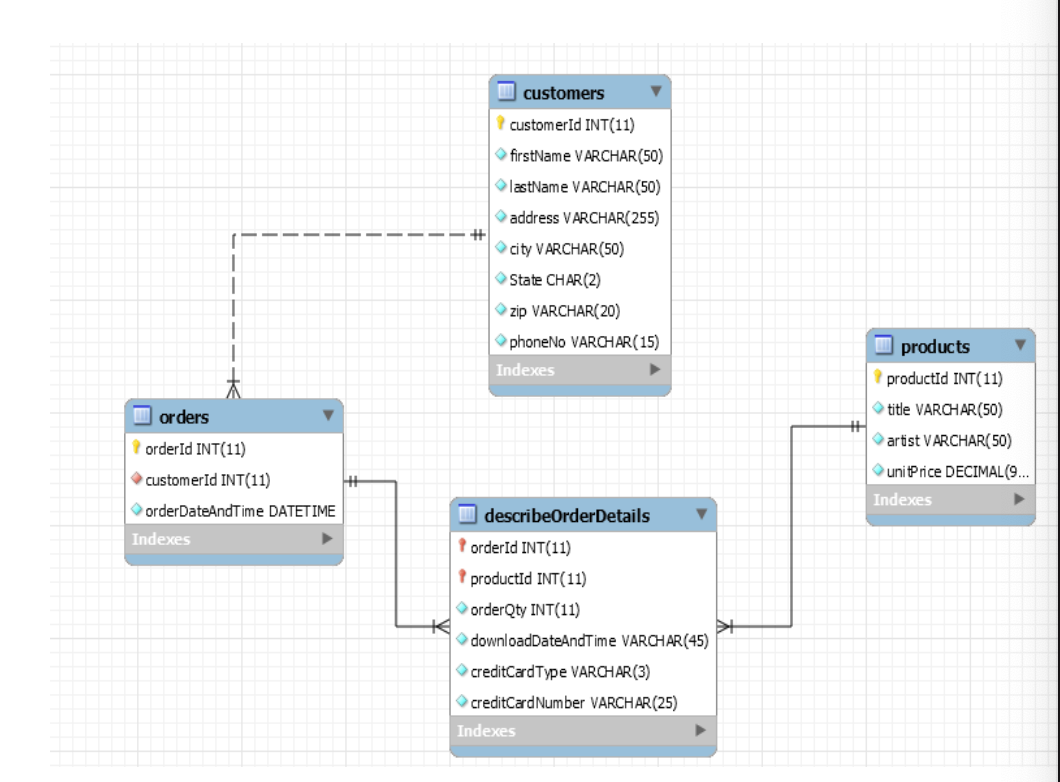Select creditCardNumber VARCHAR(25) column
Viewport: 1060px width, 782px height.
pos(583,703)
